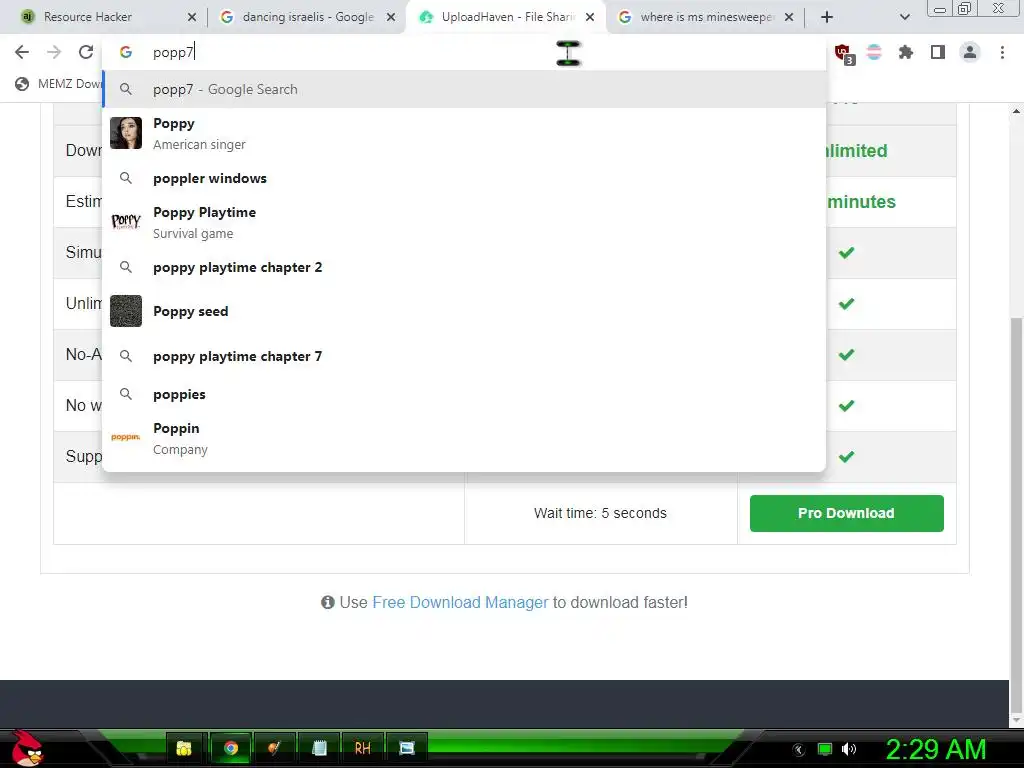Open the paint brush taskbar app
Screen dimensions: 1024x768
274,748
